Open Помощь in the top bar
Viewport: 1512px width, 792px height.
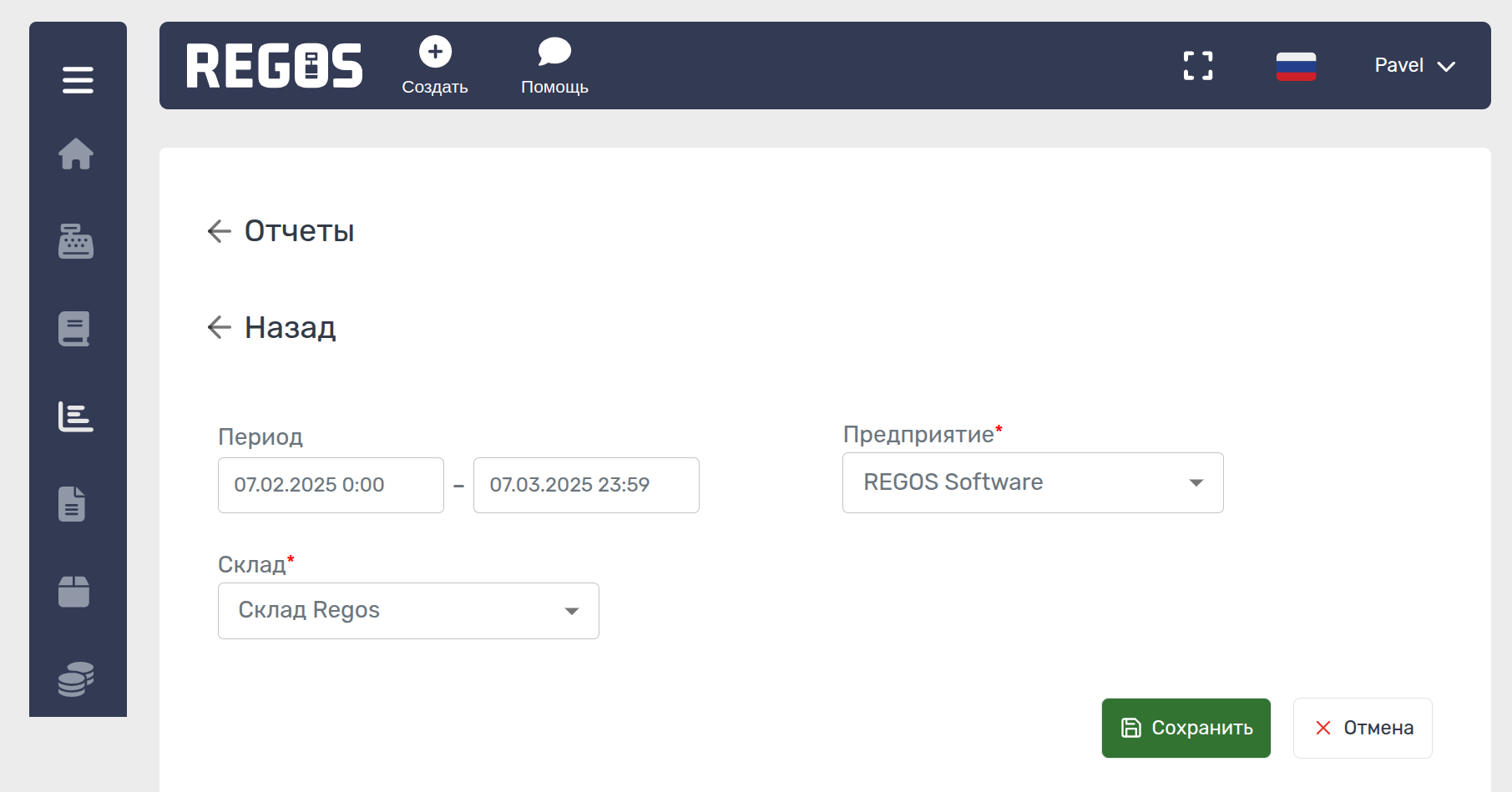554,66
